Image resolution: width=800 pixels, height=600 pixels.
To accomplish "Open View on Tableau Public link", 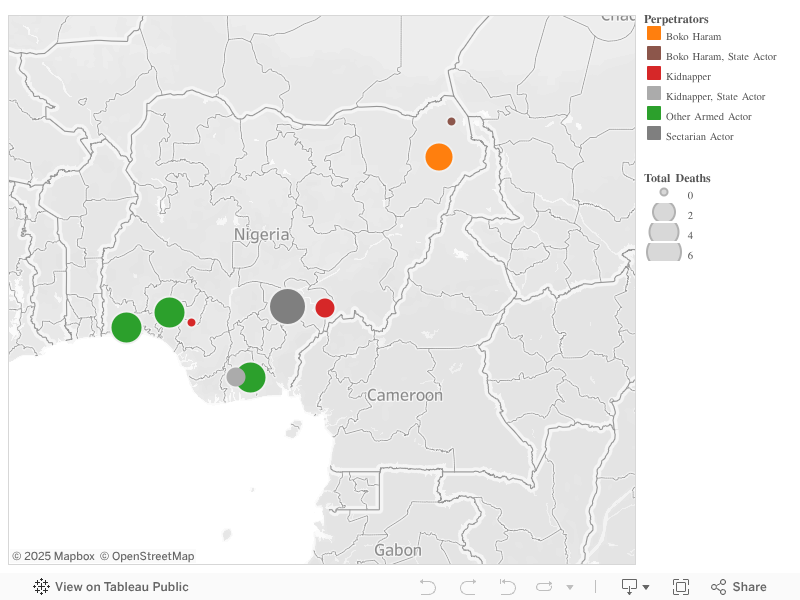I will coord(110,587).
